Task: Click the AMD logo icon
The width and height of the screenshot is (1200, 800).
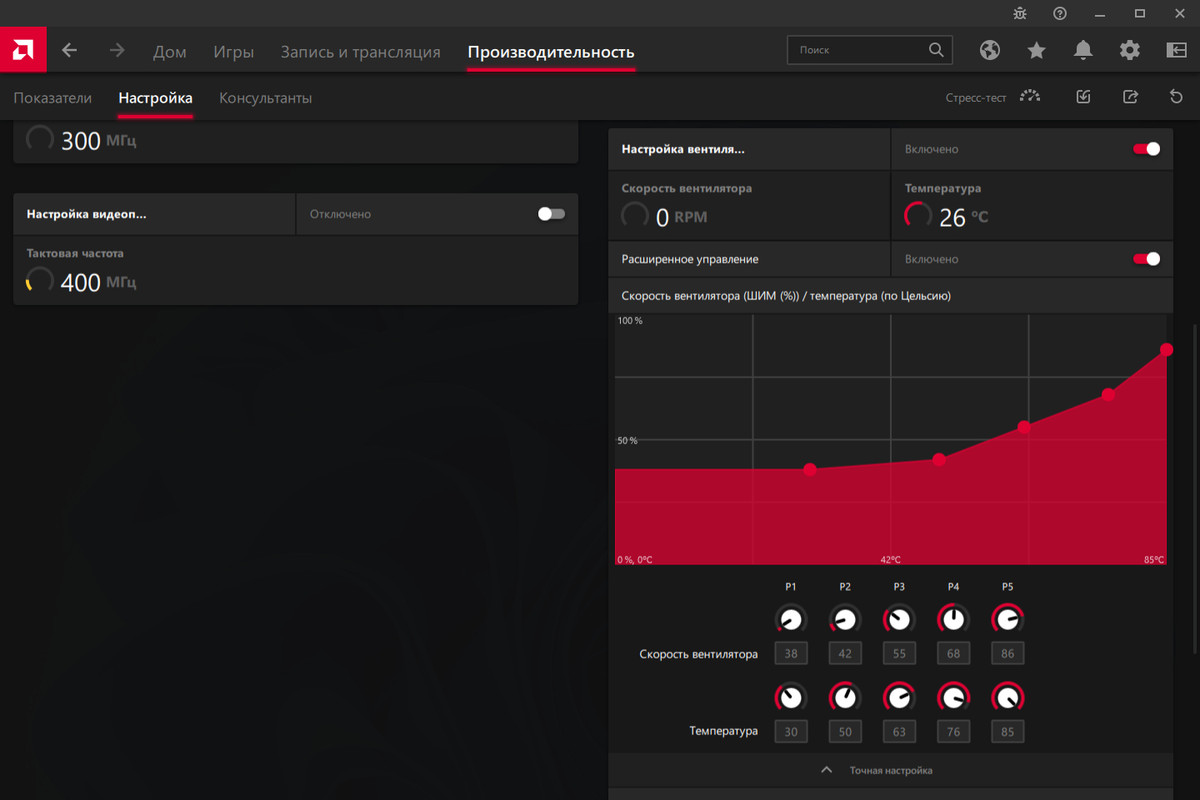Action: click(x=23, y=50)
